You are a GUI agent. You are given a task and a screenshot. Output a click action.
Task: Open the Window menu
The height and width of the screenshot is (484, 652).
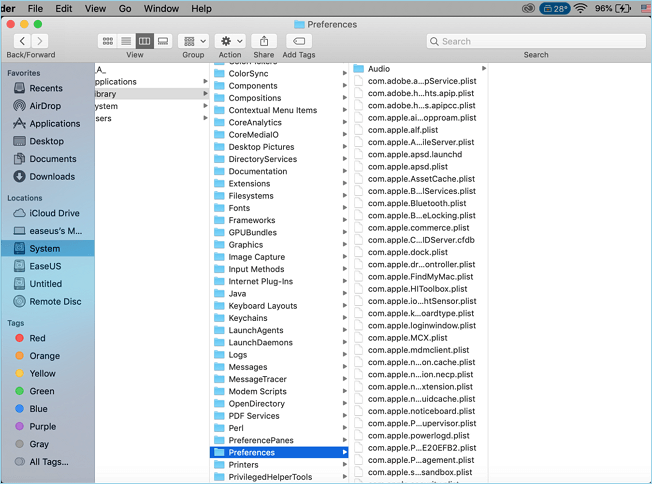click(x=162, y=9)
